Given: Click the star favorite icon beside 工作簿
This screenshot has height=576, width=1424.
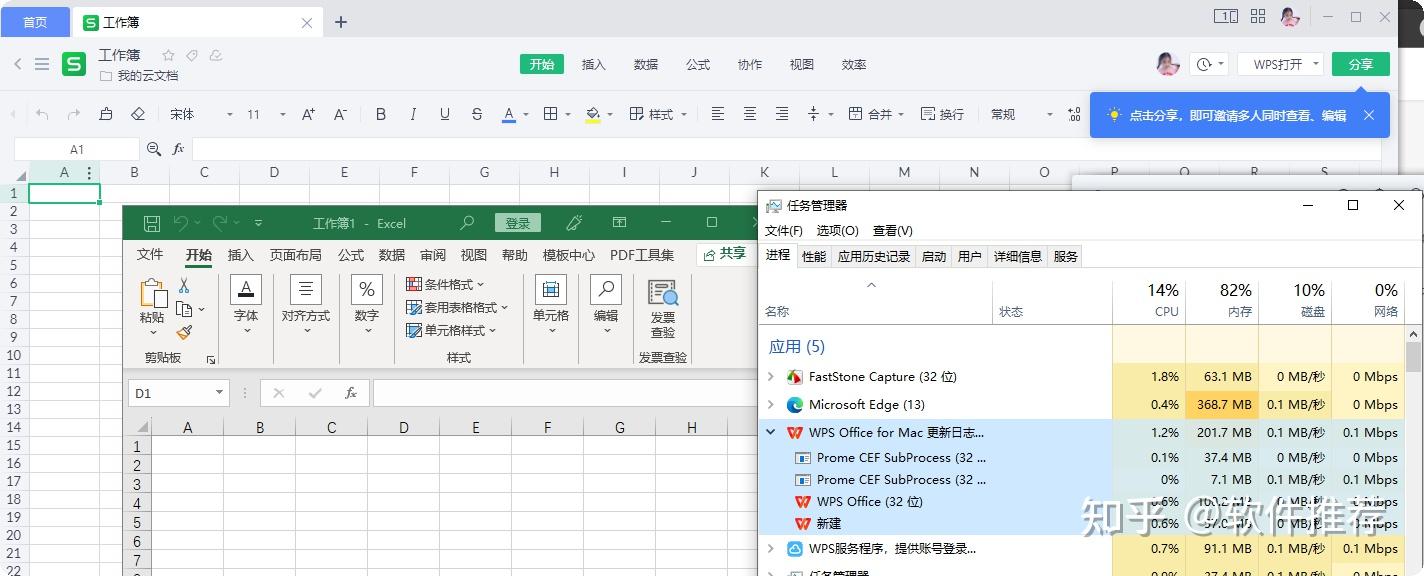Looking at the screenshot, I should coord(168,56).
